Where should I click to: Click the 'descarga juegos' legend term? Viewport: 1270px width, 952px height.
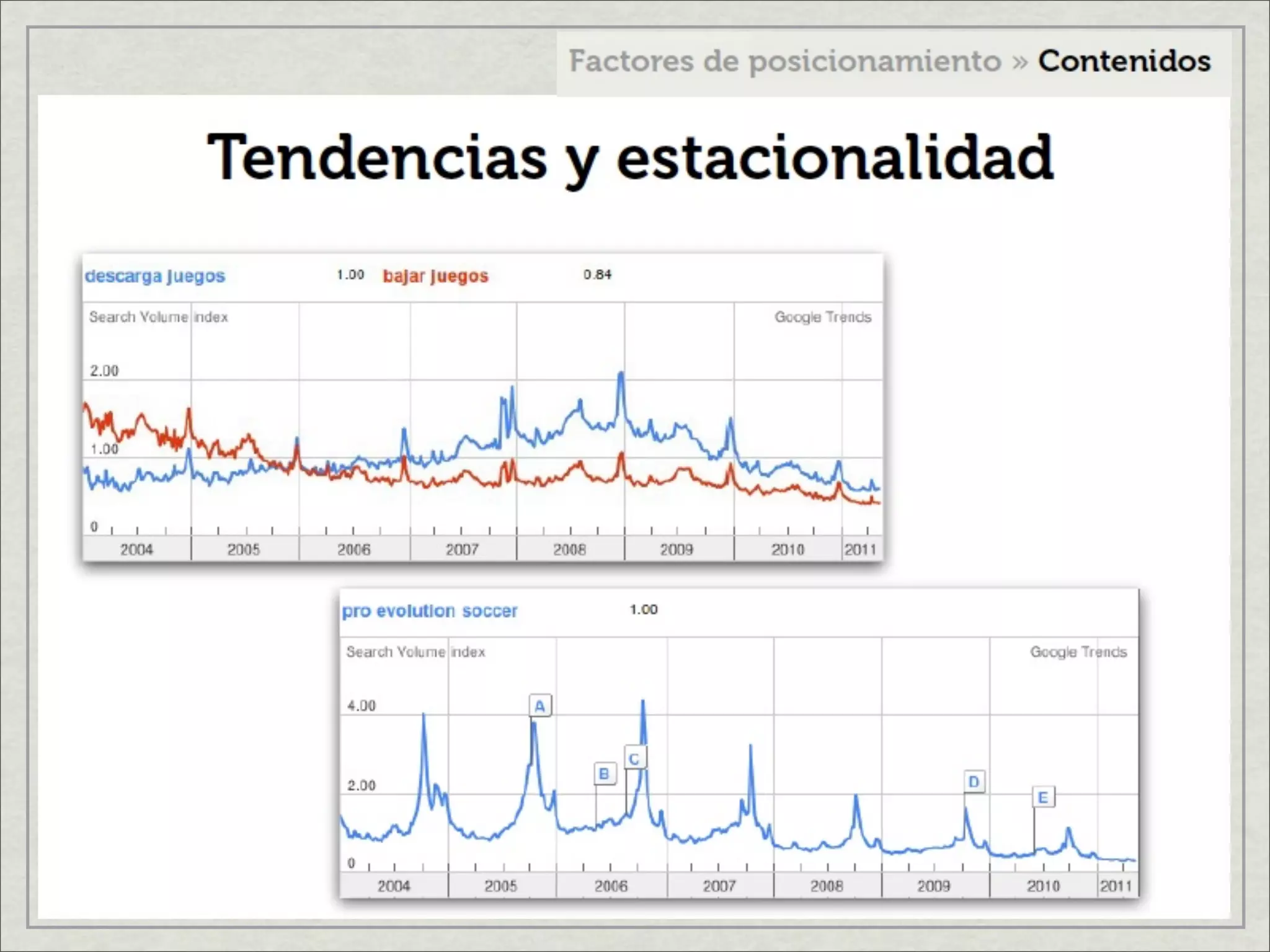[155, 276]
